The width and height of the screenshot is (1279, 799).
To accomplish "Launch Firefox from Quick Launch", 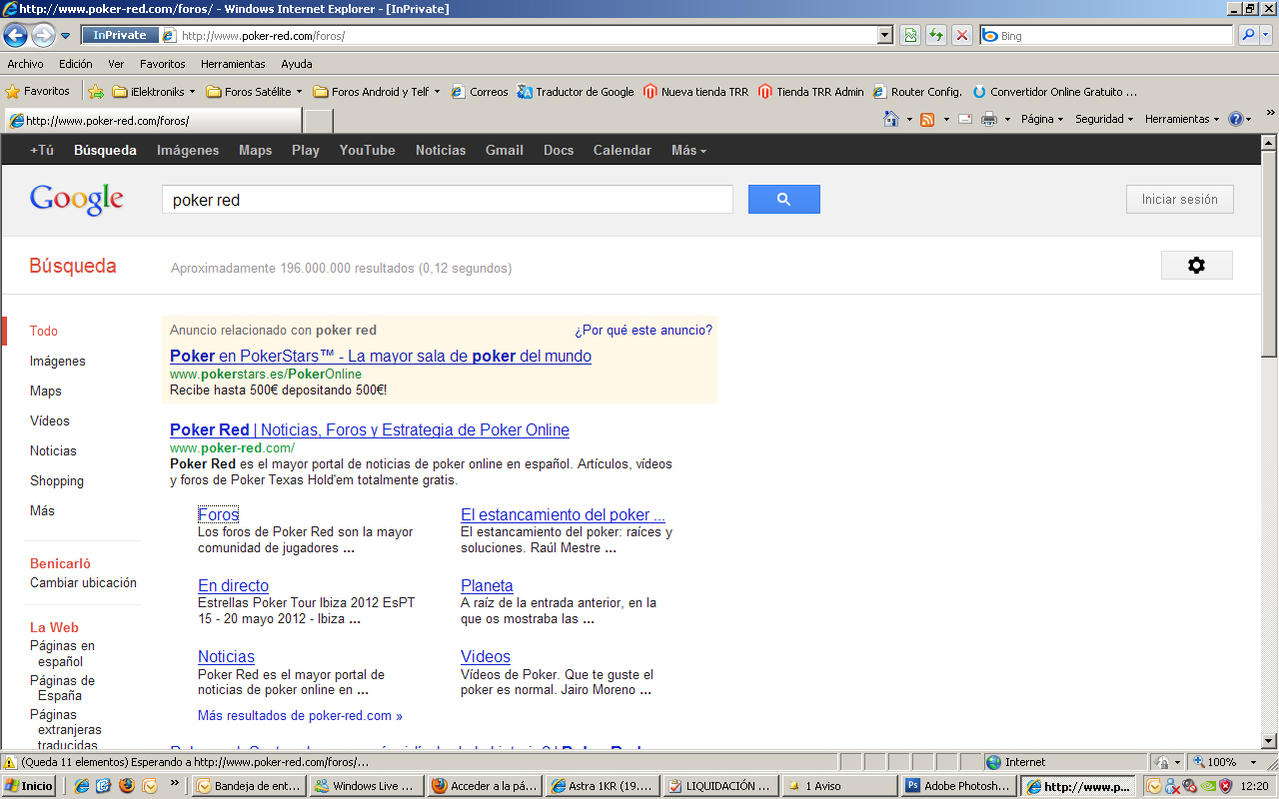I will click(x=126, y=786).
